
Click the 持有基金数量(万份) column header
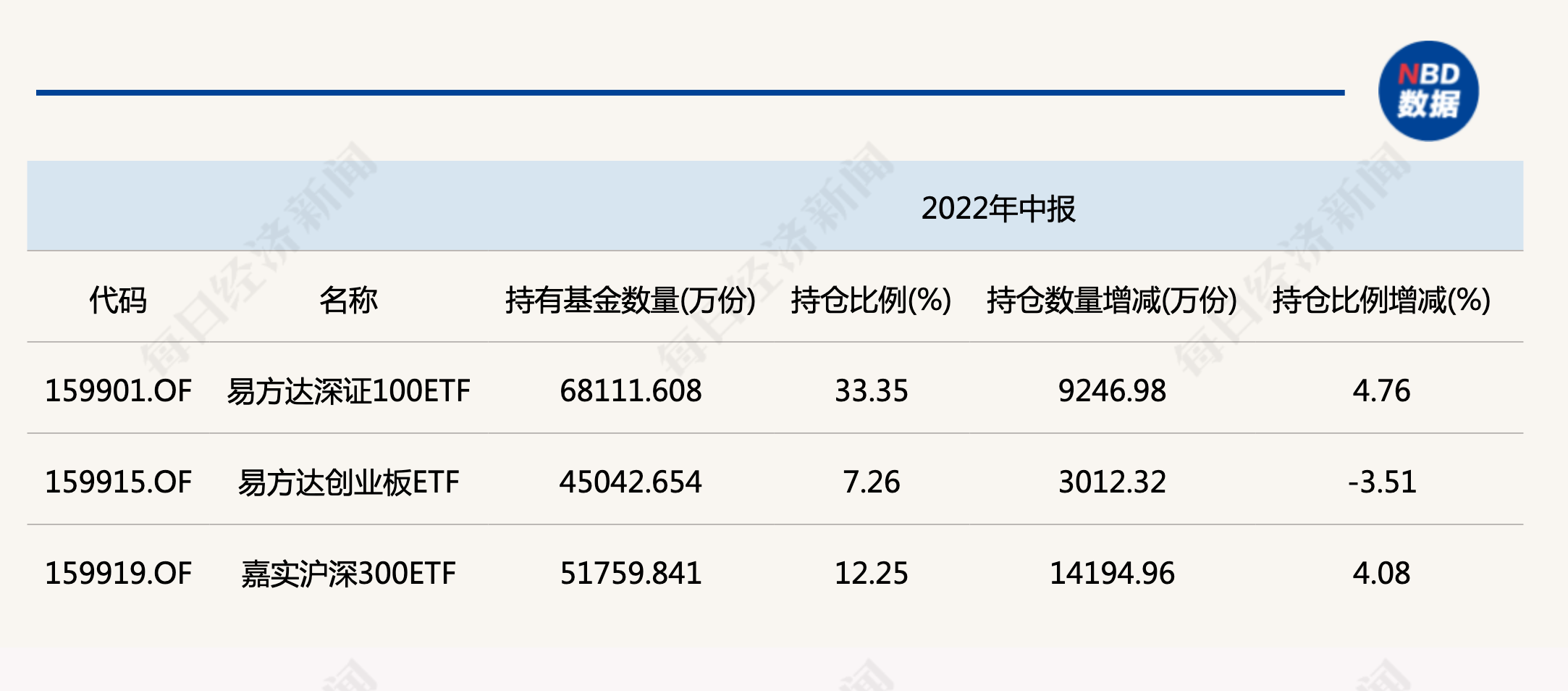(630, 300)
